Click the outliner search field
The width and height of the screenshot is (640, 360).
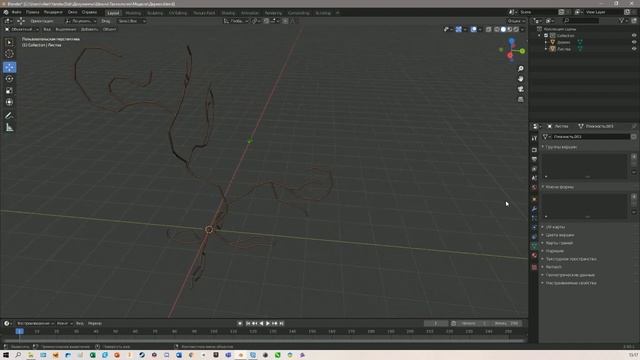tap(581, 20)
